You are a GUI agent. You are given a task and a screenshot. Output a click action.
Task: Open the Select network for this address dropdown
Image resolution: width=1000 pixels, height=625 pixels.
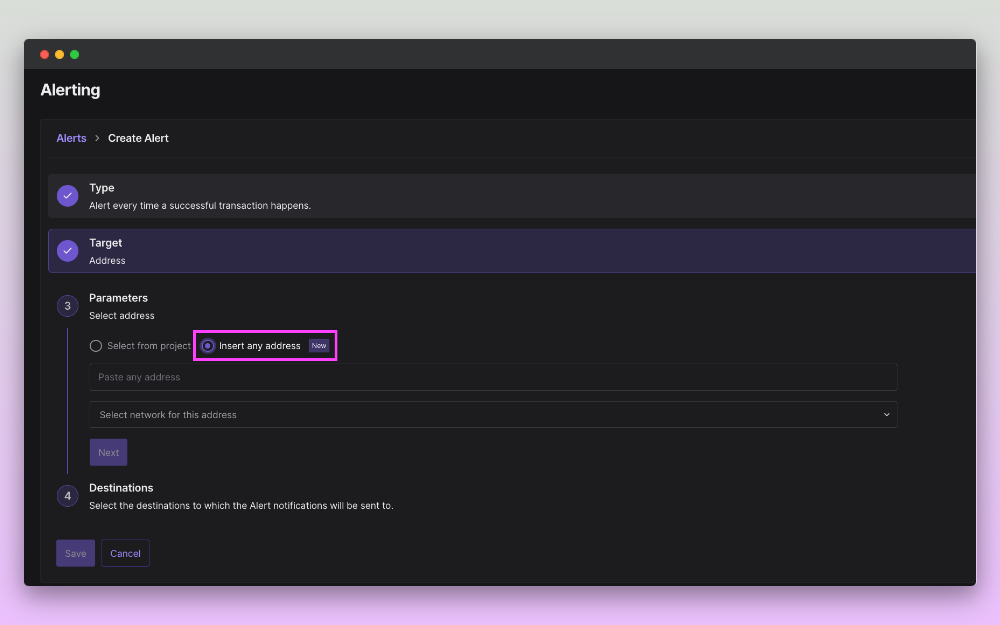492,414
